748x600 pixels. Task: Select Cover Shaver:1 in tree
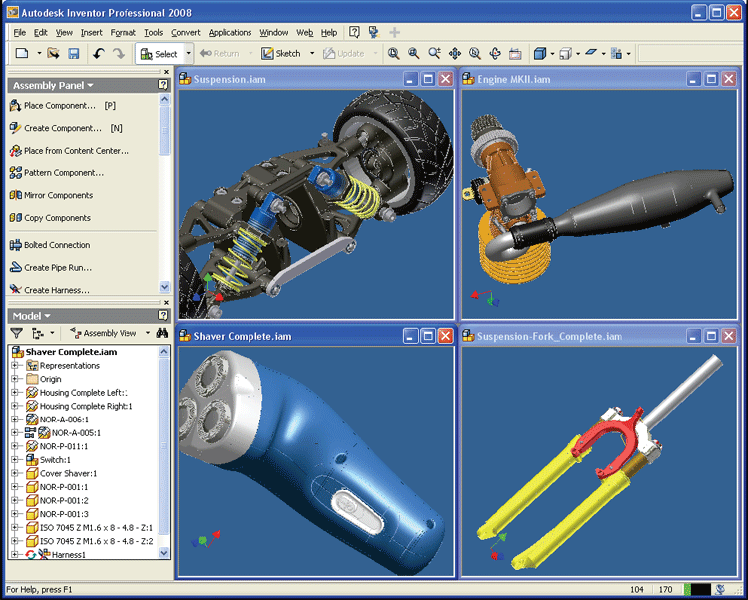click(68, 473)
